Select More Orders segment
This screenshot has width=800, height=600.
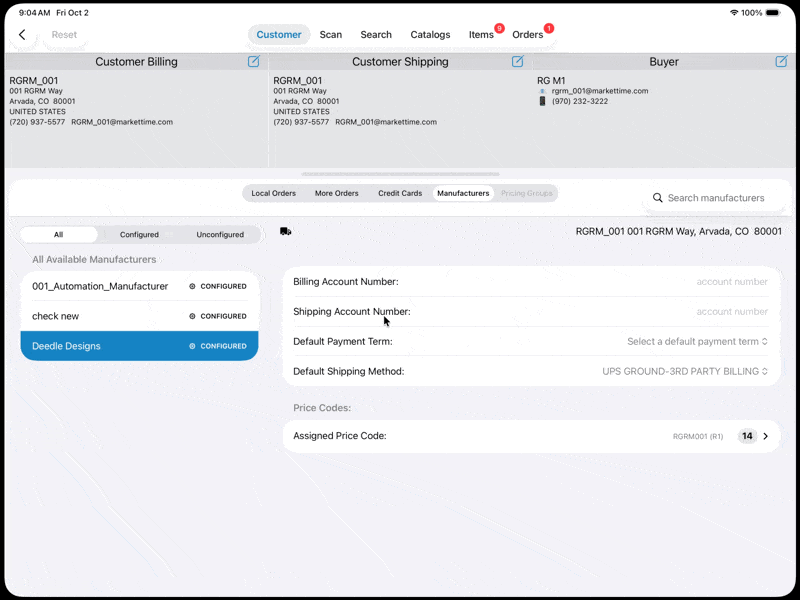pyautogui.click(x=337, y=193)
